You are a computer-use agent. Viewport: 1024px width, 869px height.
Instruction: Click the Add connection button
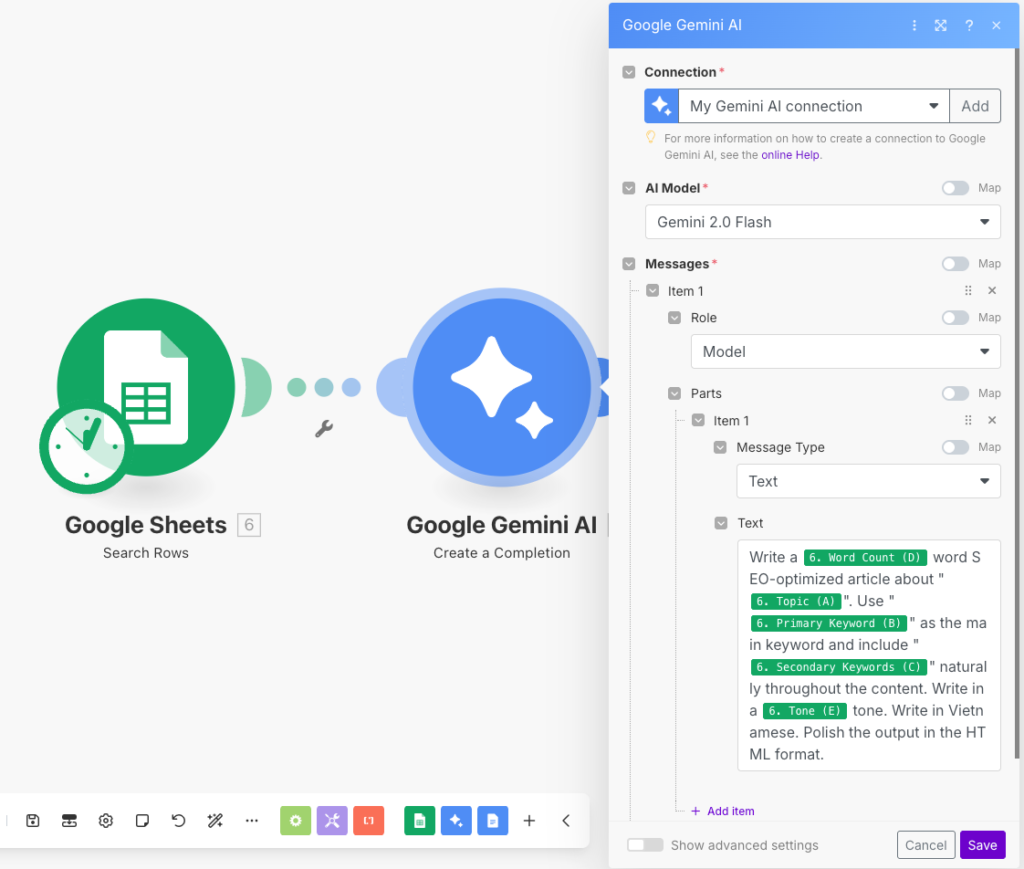(x=975, y=106)
